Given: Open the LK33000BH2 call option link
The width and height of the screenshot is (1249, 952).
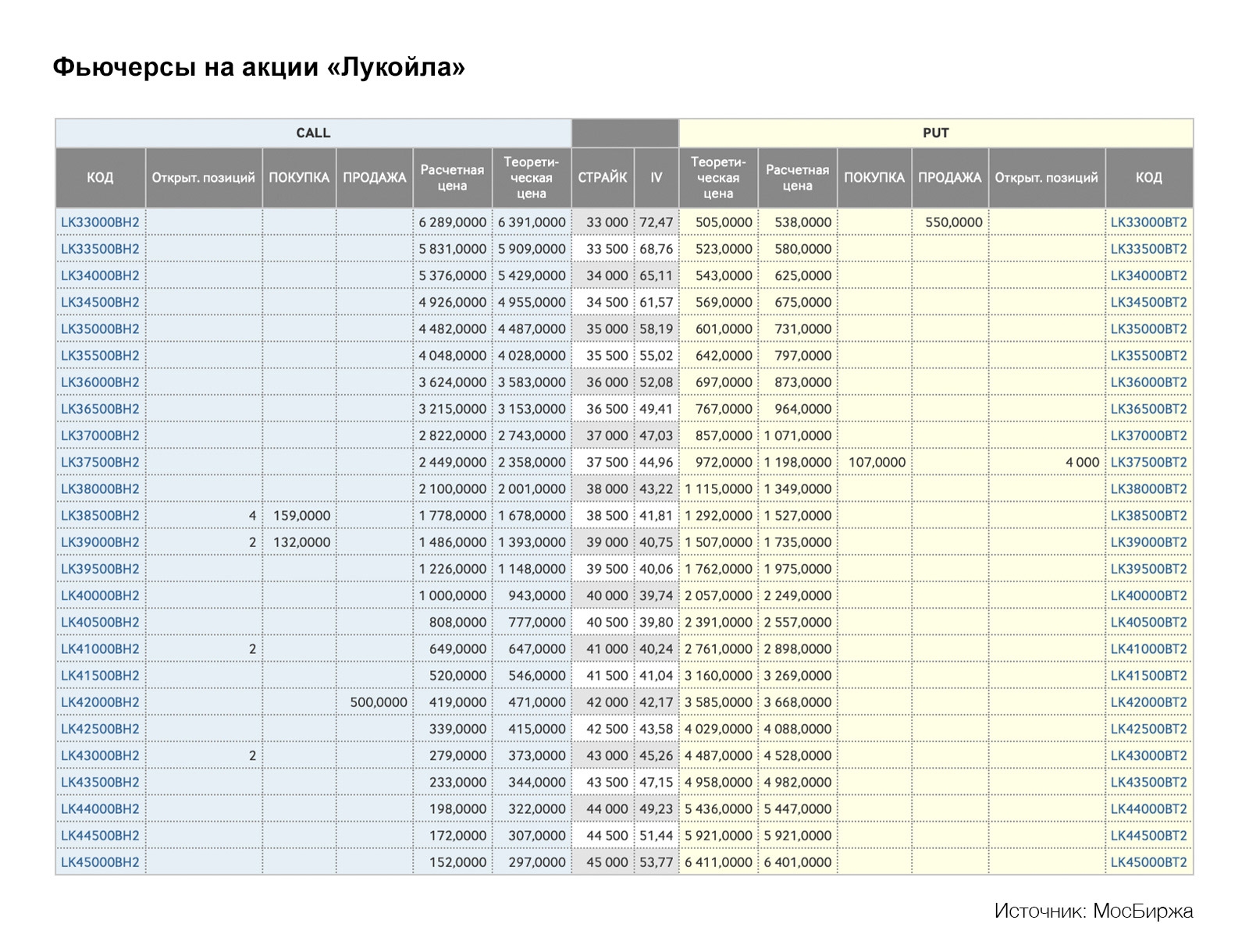Looking at the screenshot, I should pos(100,222).
